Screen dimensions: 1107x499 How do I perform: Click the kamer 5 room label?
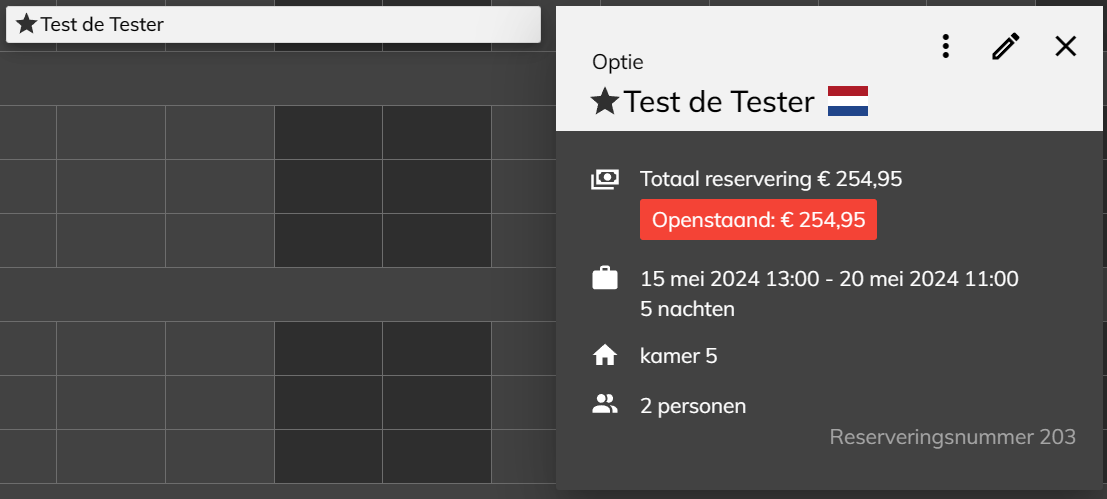[678, 356]
